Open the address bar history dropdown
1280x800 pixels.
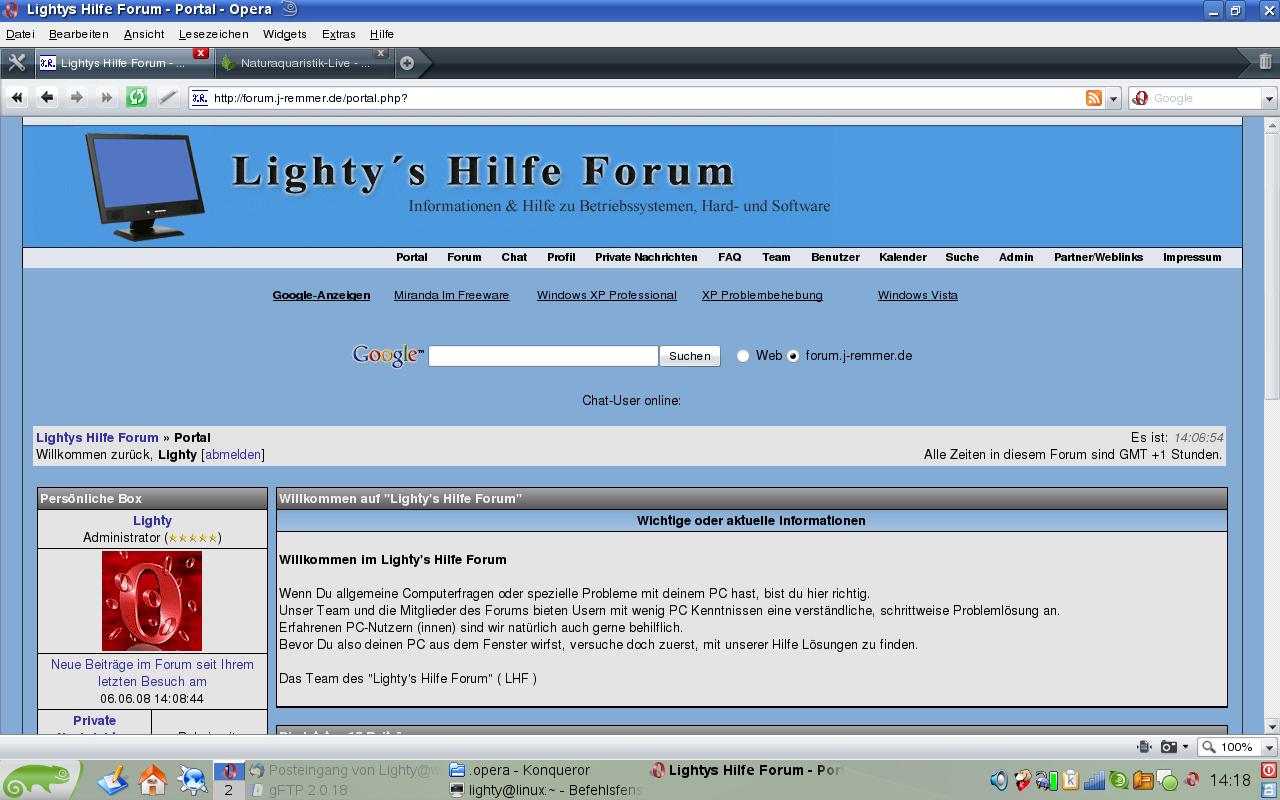click(1114, 98)
